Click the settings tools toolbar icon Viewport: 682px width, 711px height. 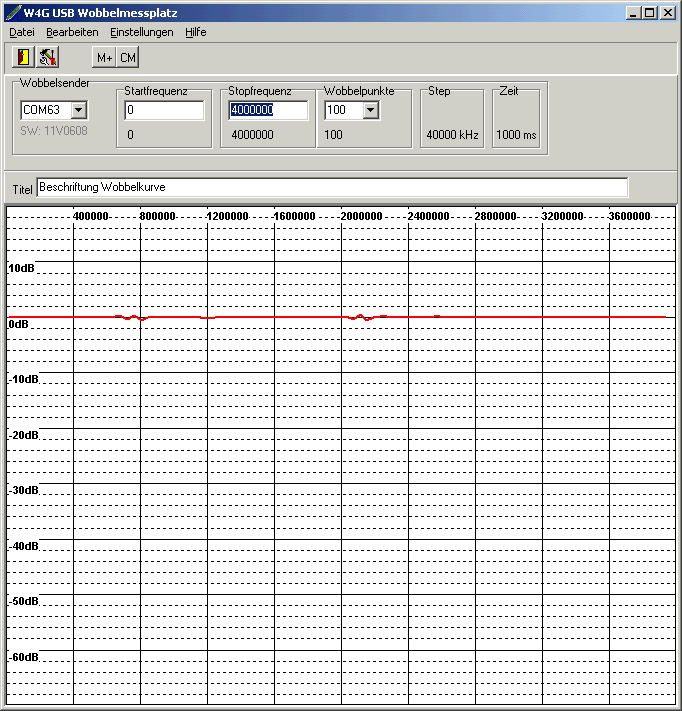(x=47, y=57)
